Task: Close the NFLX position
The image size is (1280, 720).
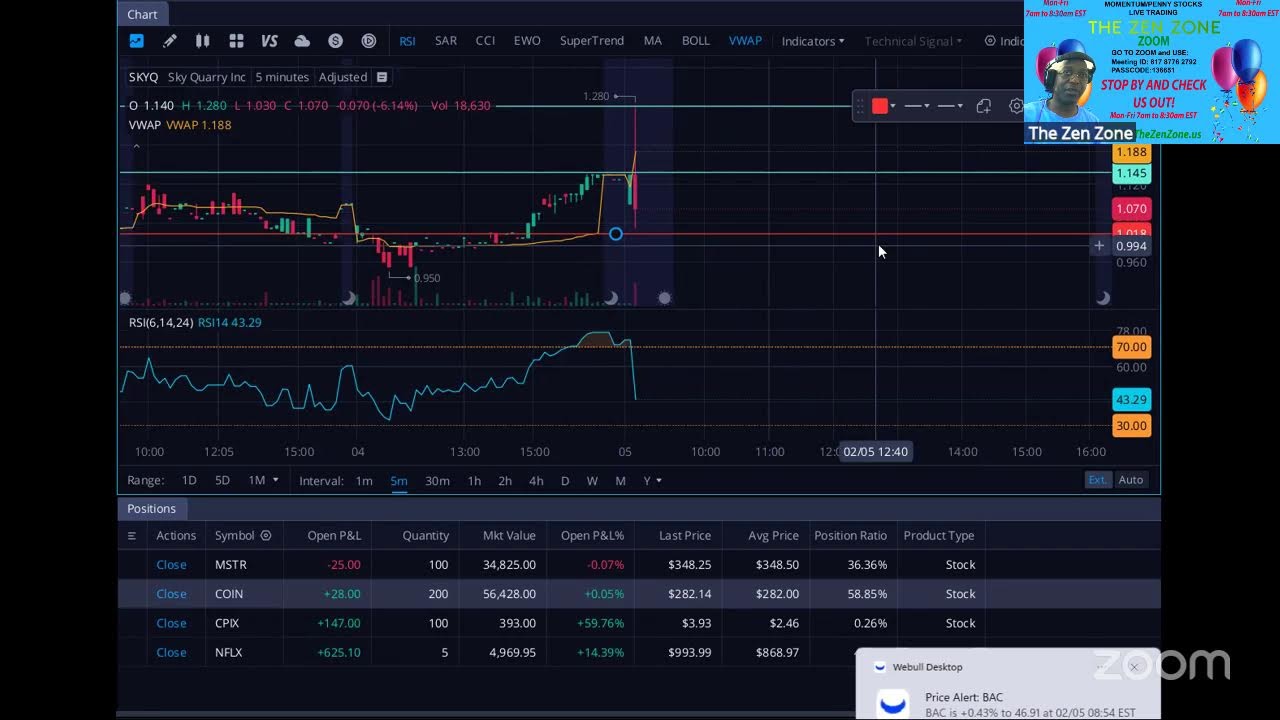Action: pyautogui.click(x=171, y=652)
